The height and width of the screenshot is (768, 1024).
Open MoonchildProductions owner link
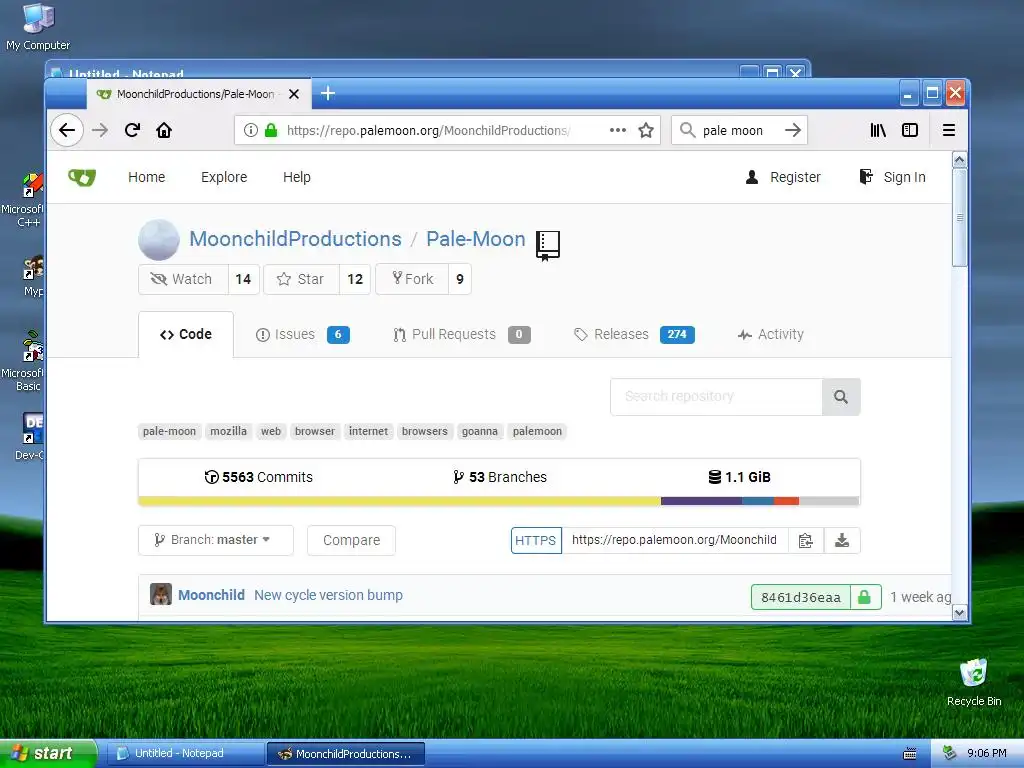[295, 239]
